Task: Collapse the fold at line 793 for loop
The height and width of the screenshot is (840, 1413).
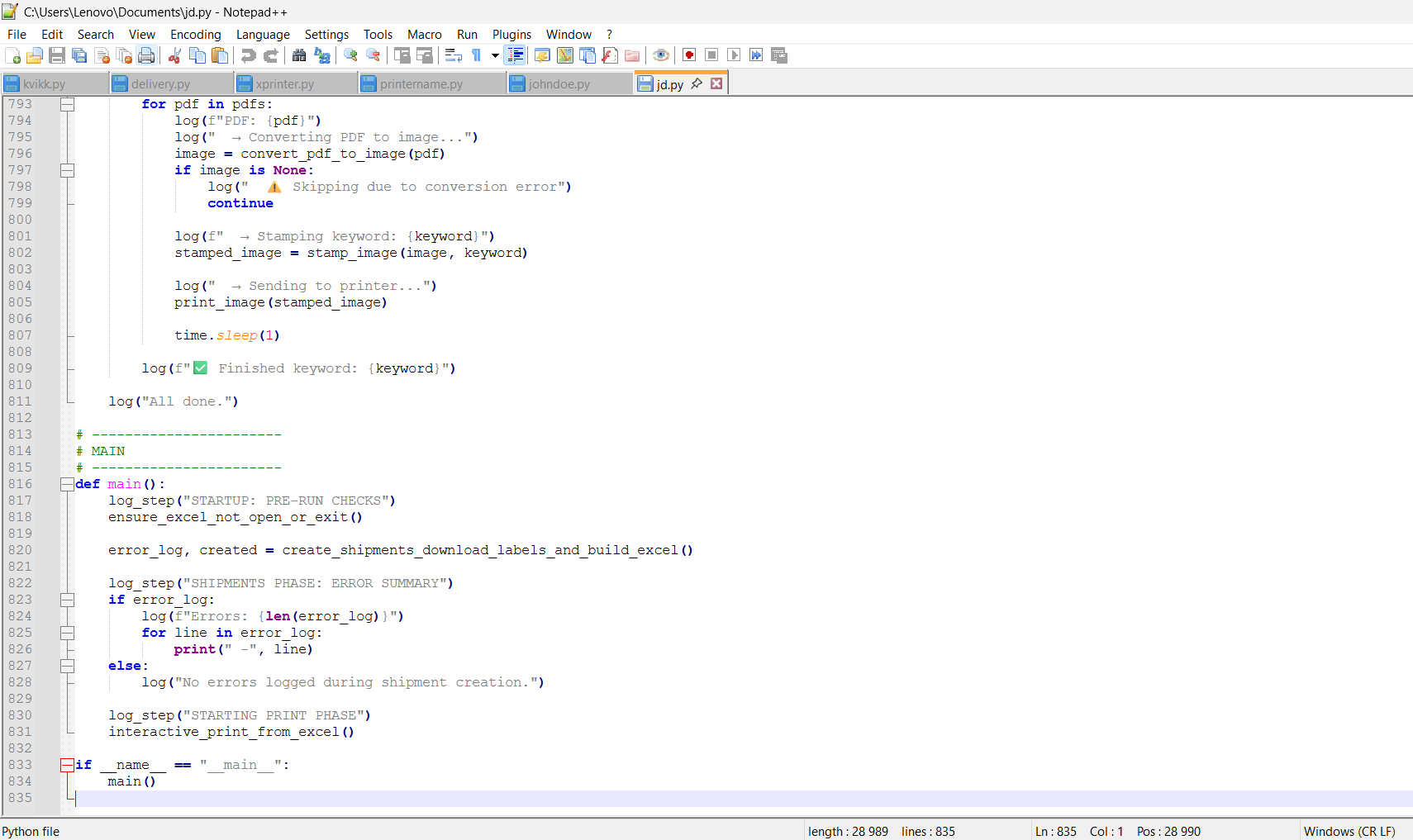Action: click(x=67, y=105)
